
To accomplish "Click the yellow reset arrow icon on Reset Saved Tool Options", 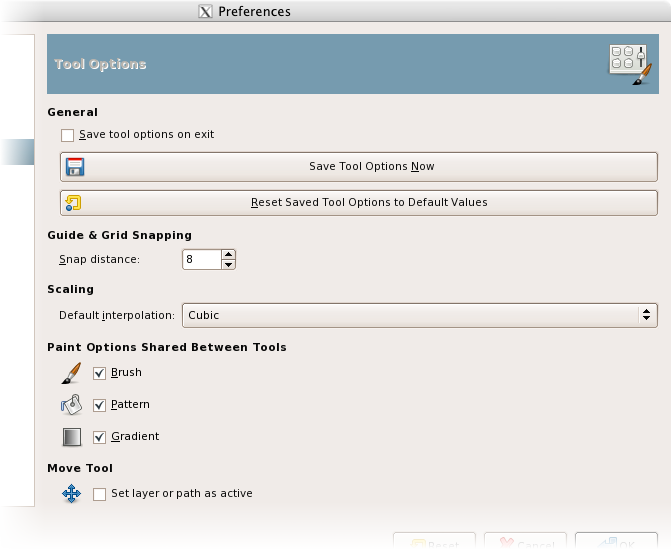I will (x=73, y=202).
